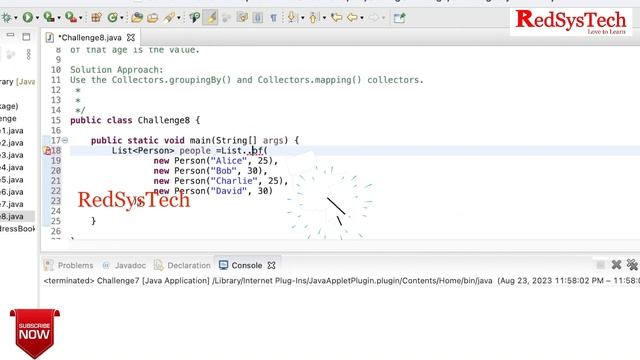Screen dimensions: 640x360
Task: Click the Next Annotation down arrow icon
Action: (291, 18)
